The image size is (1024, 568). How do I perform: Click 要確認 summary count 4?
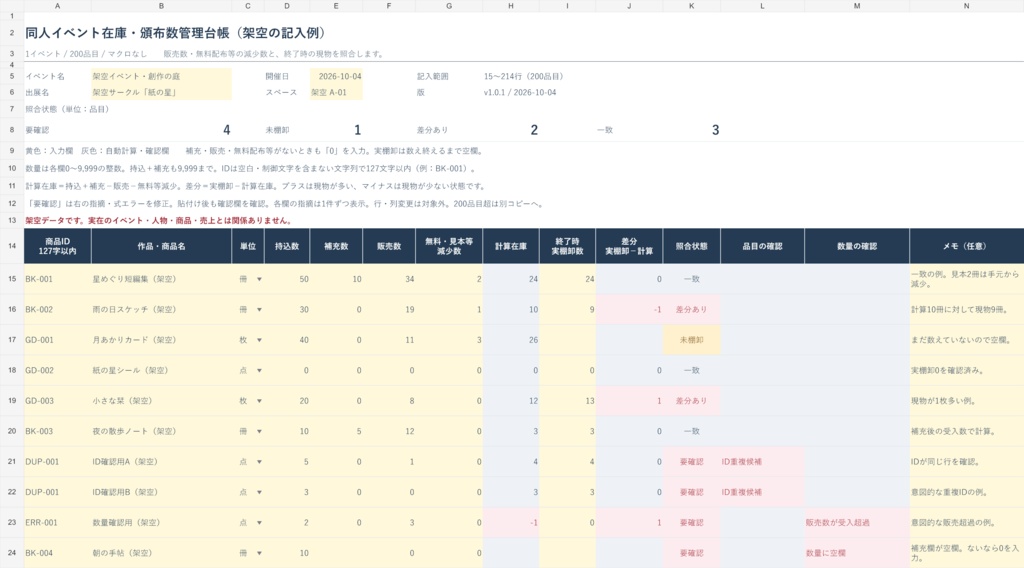tap(226, 130)
